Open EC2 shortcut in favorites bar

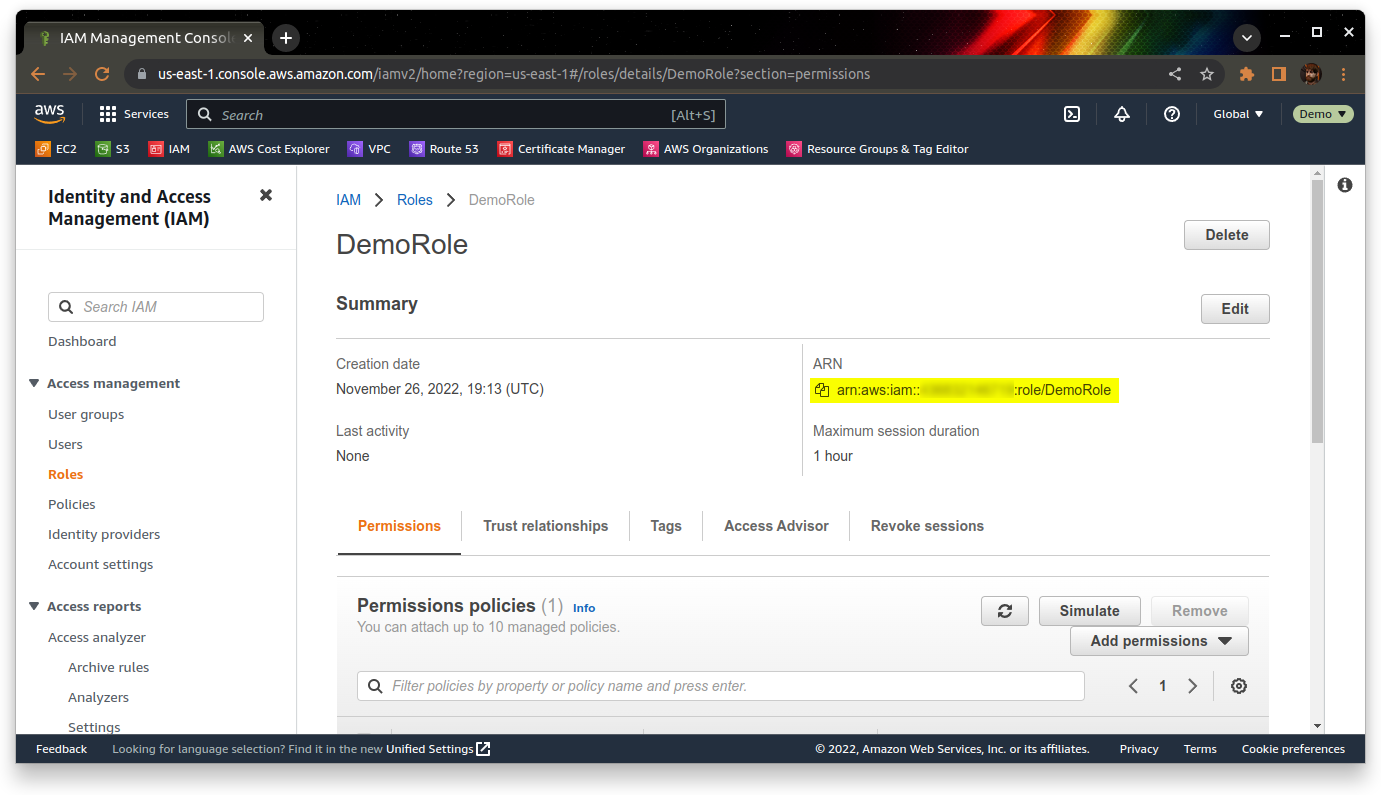[56, 149]
